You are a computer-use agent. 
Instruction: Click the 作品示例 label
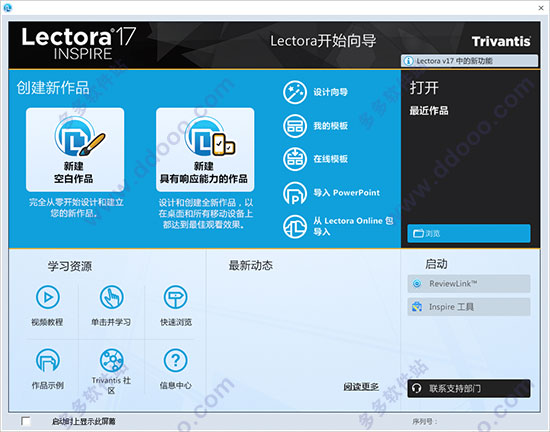point(48,386)
